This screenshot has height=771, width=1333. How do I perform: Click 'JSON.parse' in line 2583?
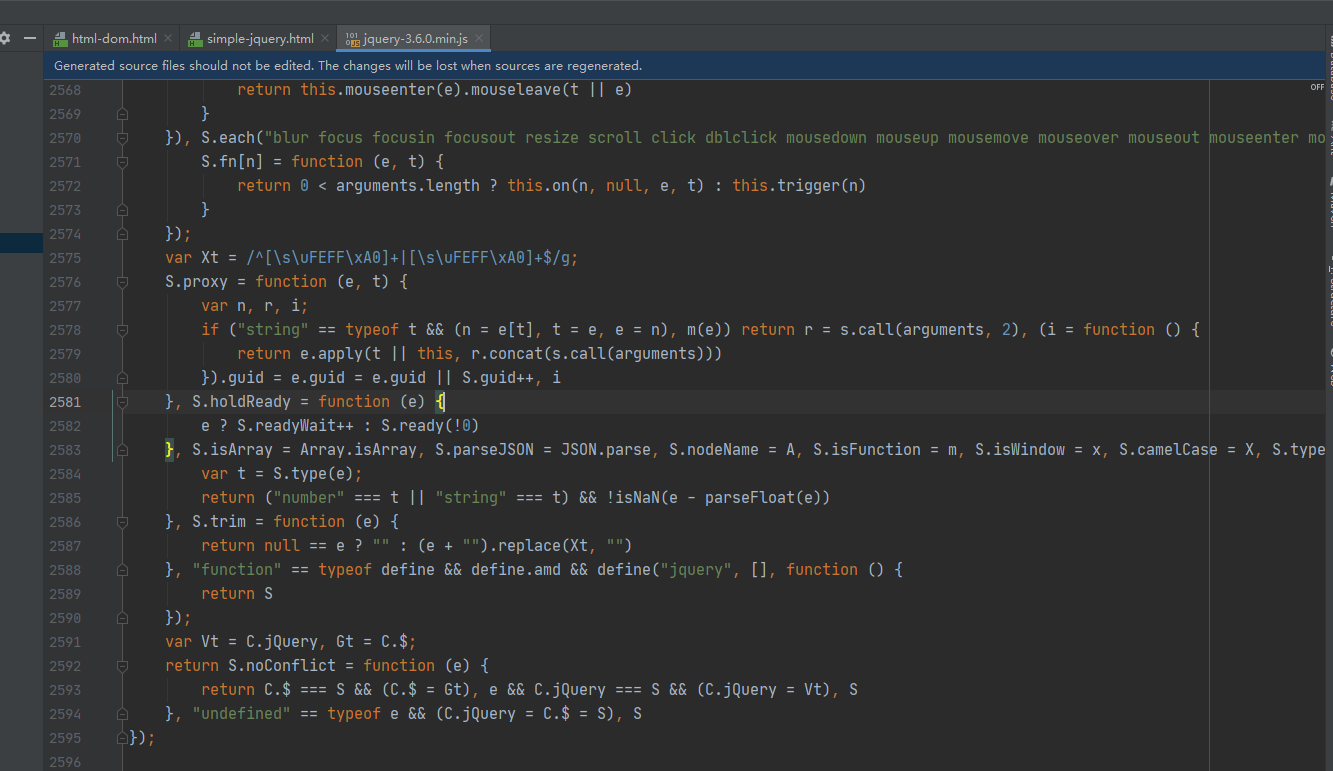tap(606, 450)
